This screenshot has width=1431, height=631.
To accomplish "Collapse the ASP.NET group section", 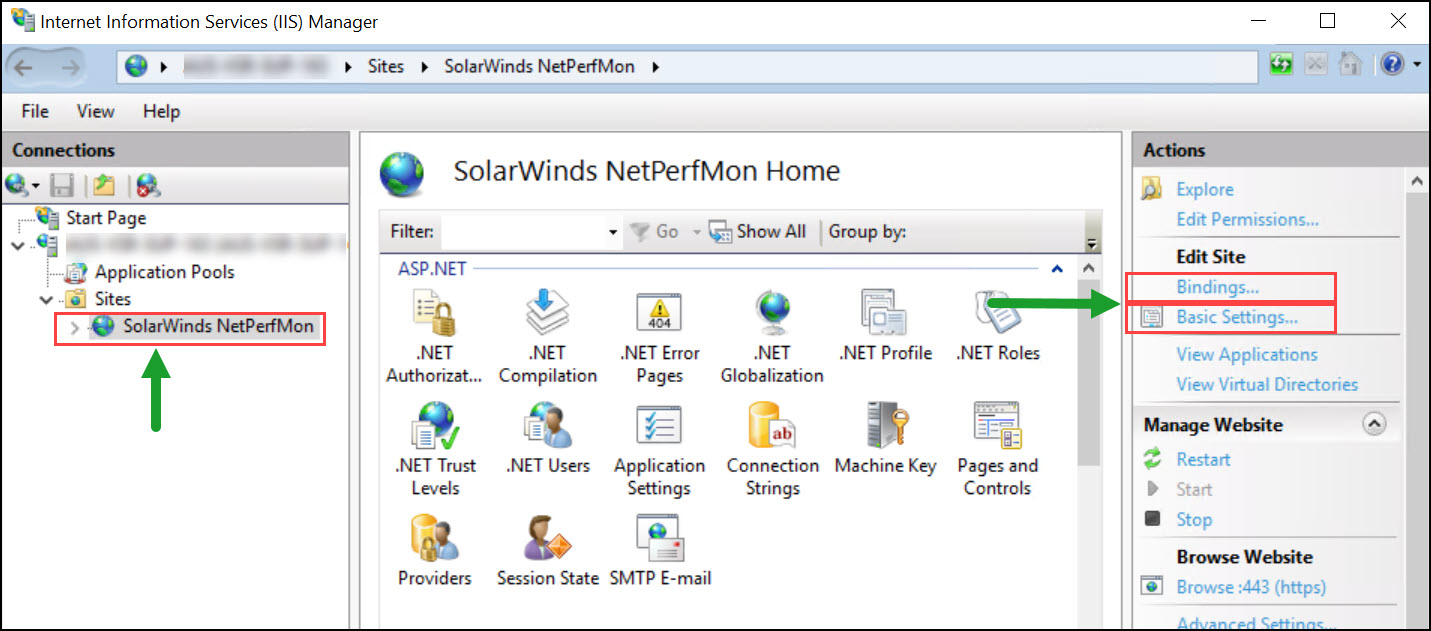I will pyautogui.click(x=1056, y=269).
